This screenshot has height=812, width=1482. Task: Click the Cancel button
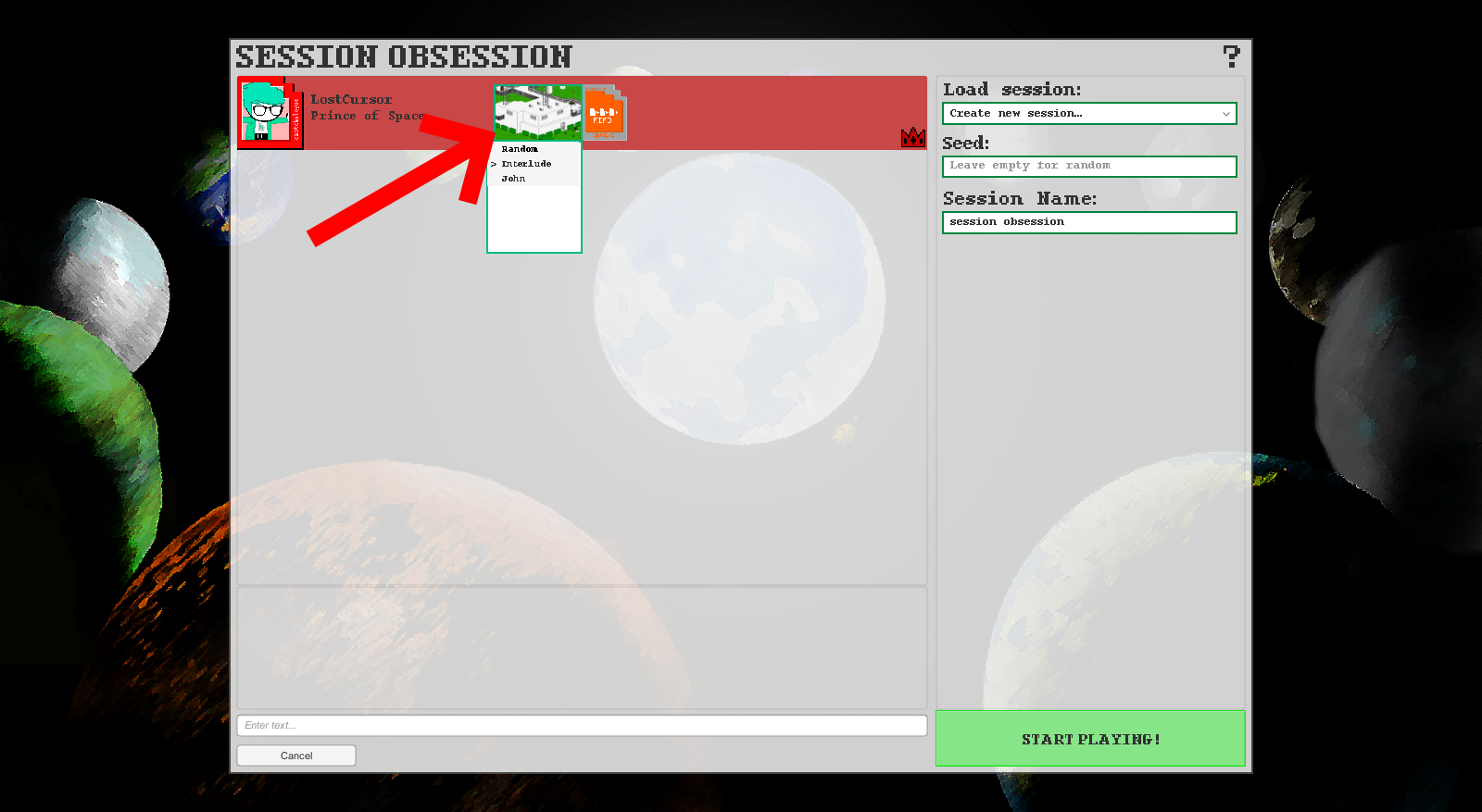pyautogui.click(x=296, y=756)
